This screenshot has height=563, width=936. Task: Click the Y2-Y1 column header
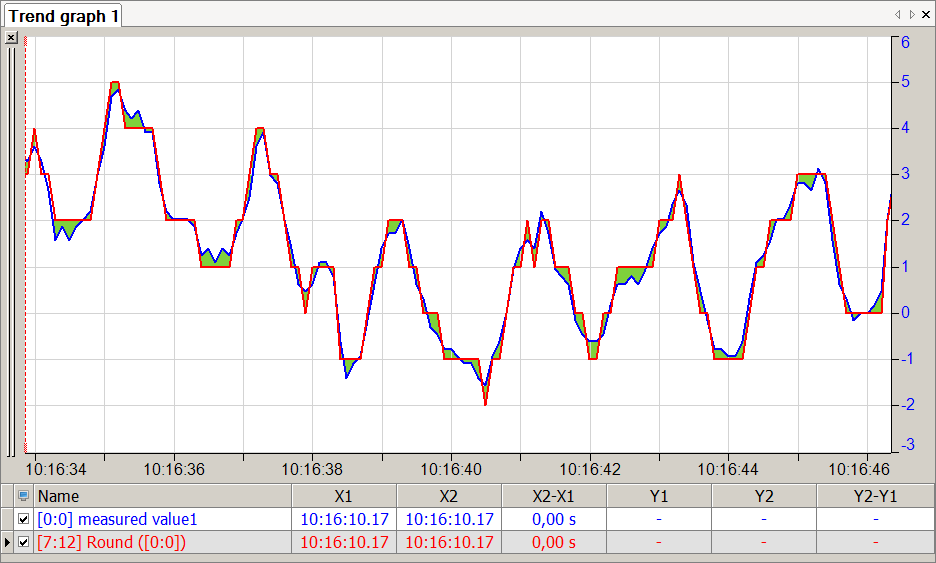coord(875,496)
